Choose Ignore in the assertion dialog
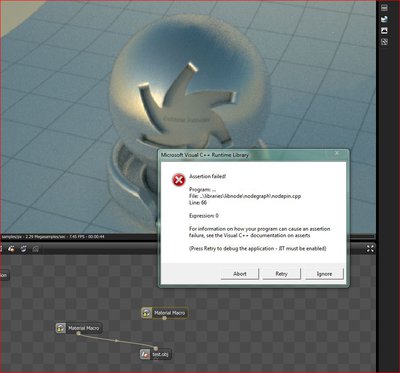 324,274
